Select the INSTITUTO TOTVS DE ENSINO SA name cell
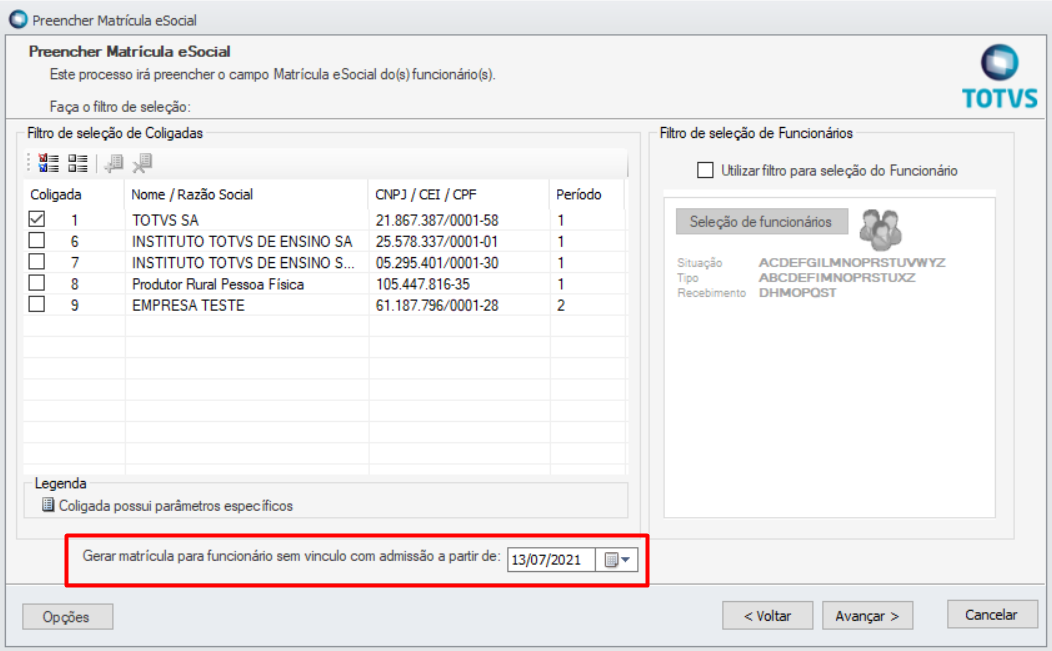This screenshot has height=651, width=1052. tap(246, 241)
